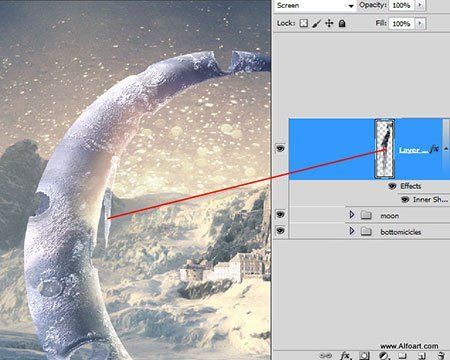Select the icicle layer thumbnail
The image size is (450, 360).
(385, 149)
